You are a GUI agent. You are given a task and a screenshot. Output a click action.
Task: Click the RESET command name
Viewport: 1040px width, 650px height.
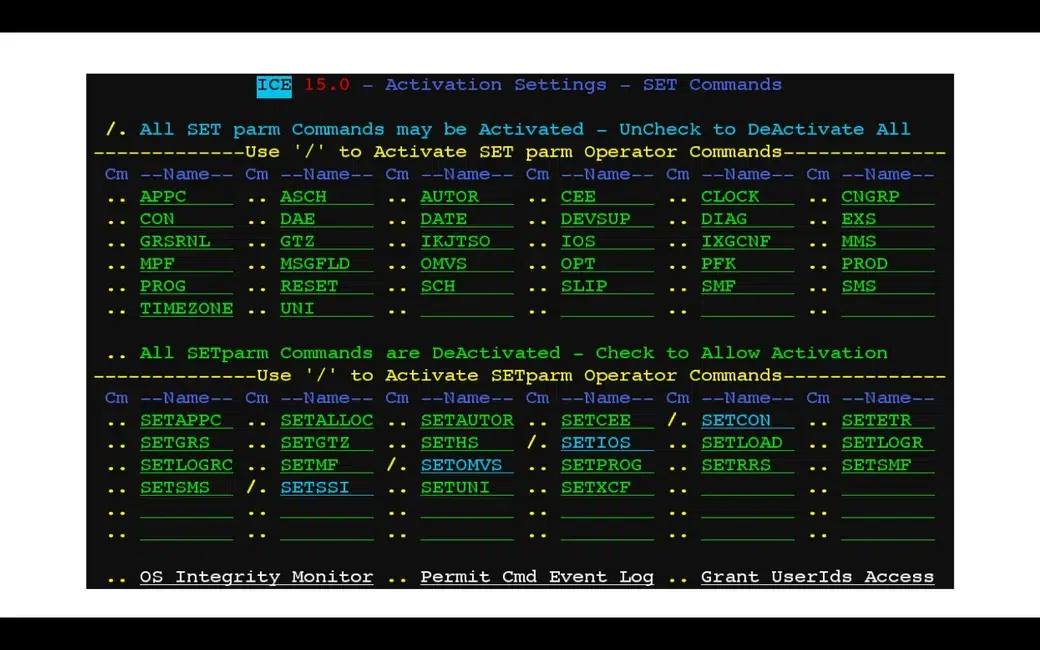(309, 287)
